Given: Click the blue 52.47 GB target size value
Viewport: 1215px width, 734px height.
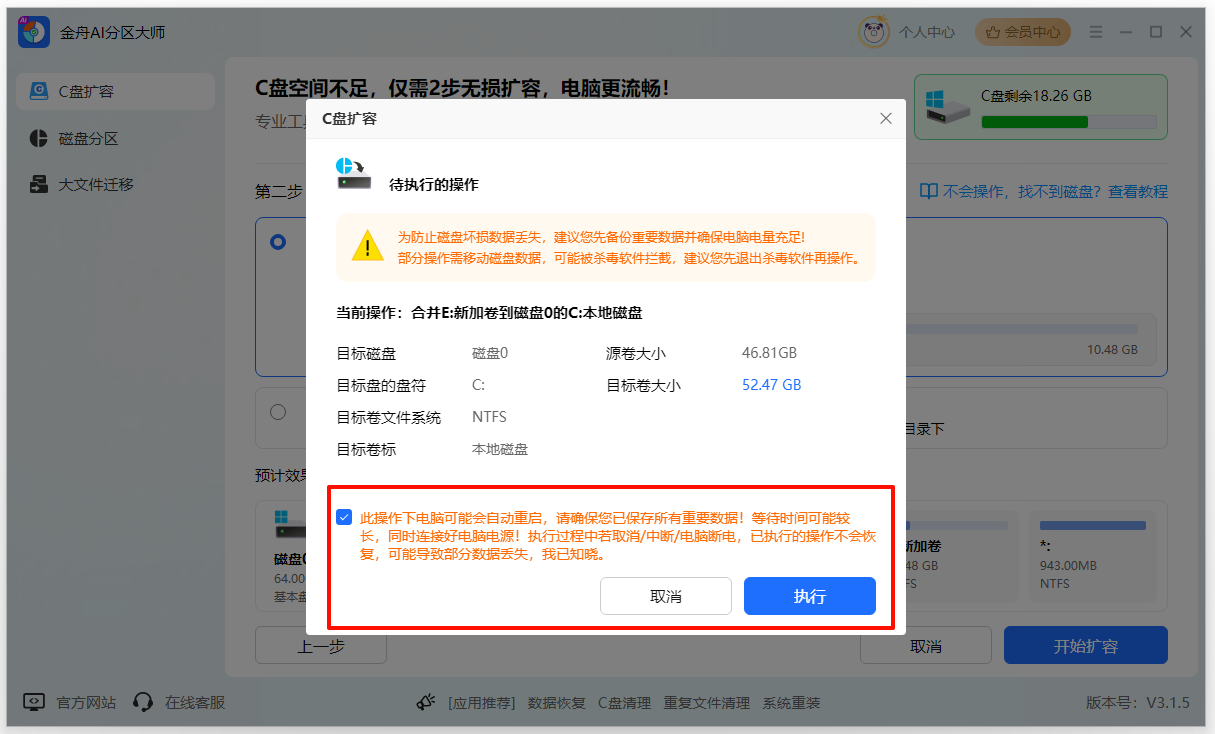Looking at the screenshot, I should [771, 384].
